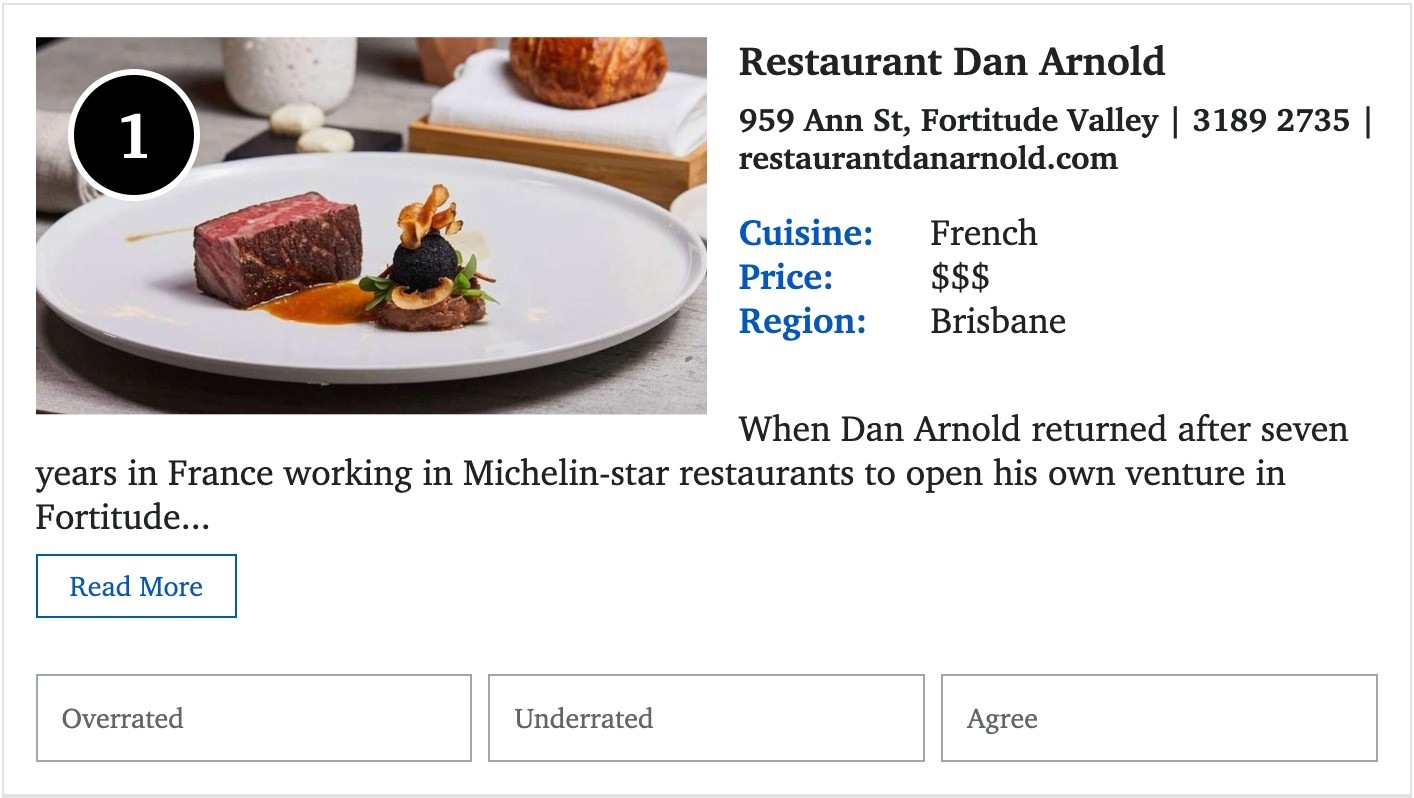1414x798 pixels.
Task: Select the Brisbane region value
Action: 997,321
